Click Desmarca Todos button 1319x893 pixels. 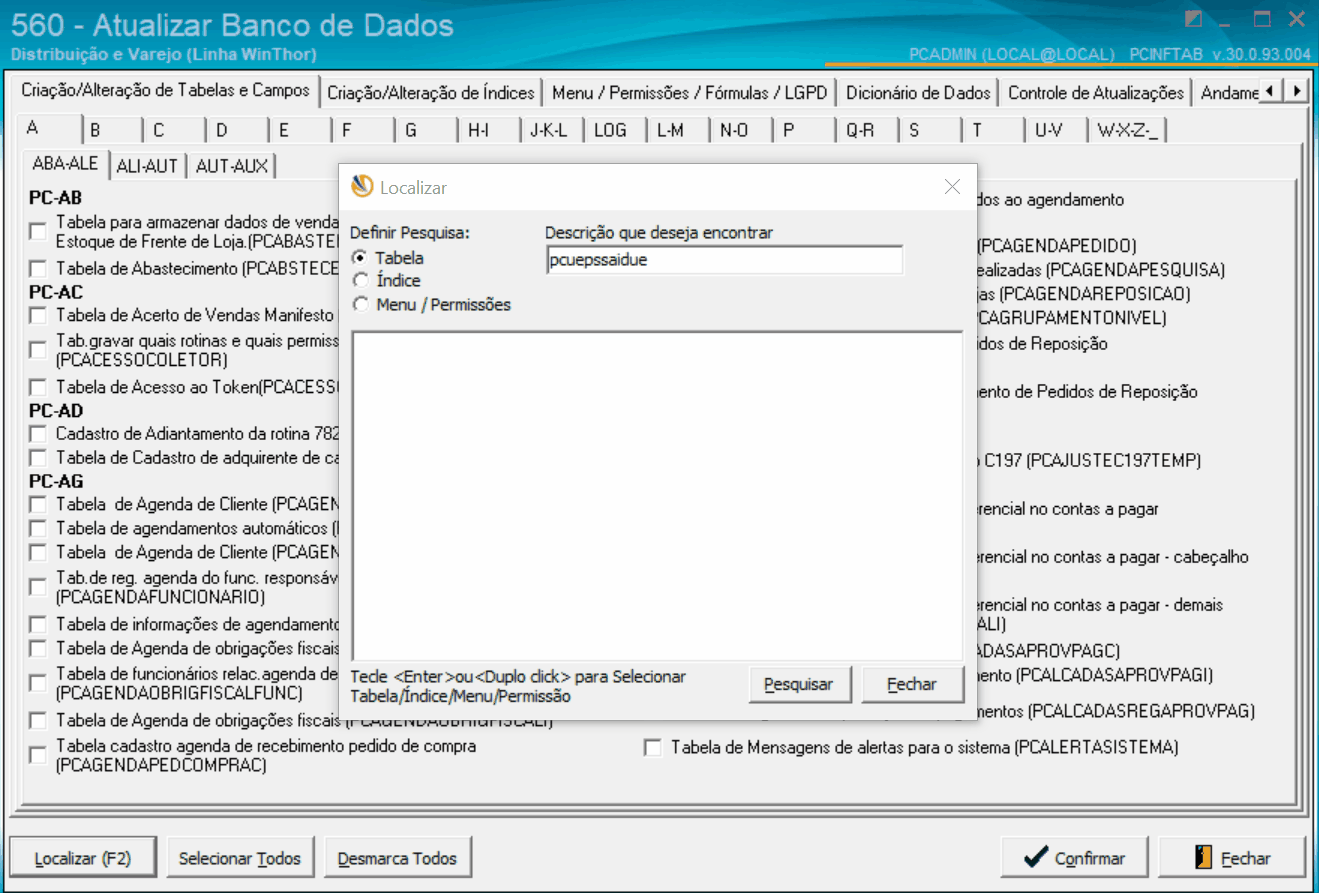397,858
